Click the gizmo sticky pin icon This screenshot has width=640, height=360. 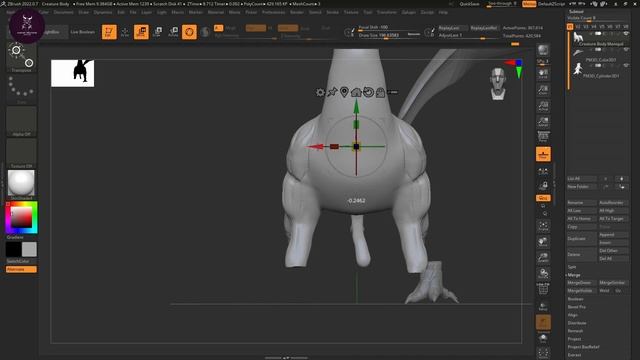332,92
